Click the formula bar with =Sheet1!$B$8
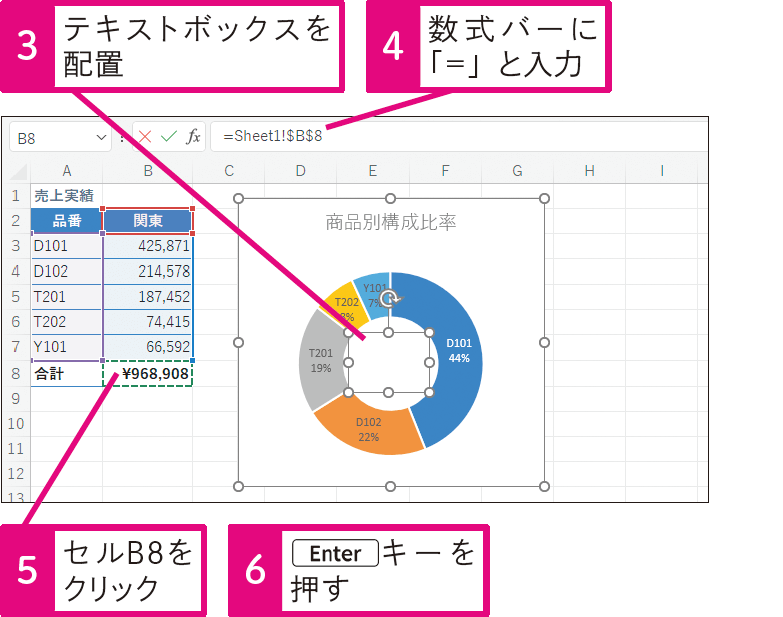This screenshot has width=783, height=617. (459, 136)
